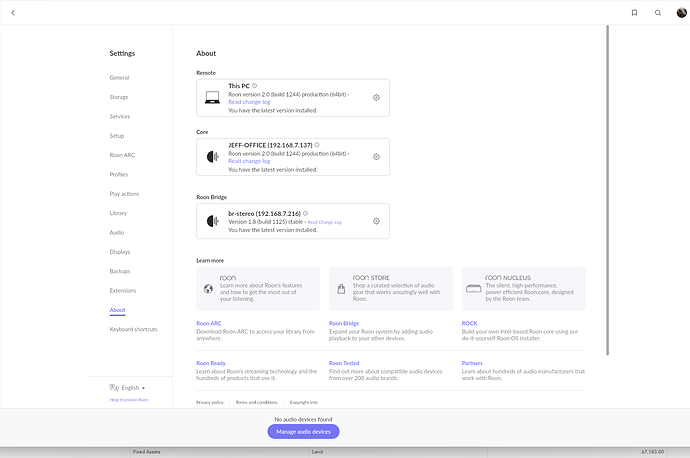Open gear settings for This PC
This screenshot has height=458, width=690.
pyautogui.click(x=376, y=98)
